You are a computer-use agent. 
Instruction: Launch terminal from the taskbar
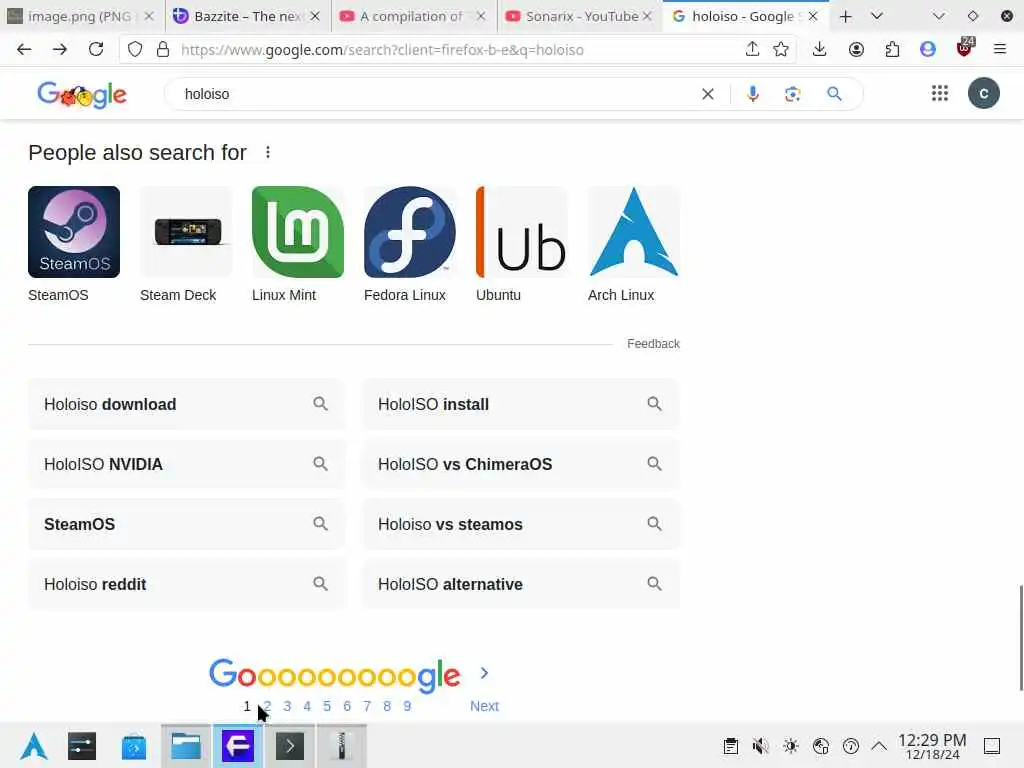290,746
